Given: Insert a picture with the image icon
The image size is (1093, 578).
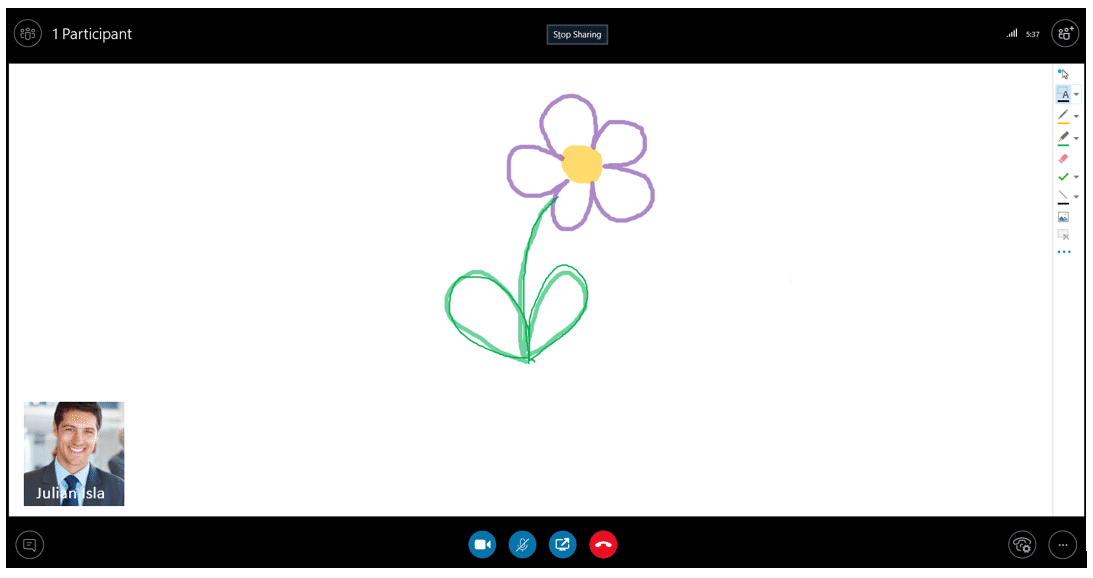Looking at the screenshot, I should (x=1063, y=218).
